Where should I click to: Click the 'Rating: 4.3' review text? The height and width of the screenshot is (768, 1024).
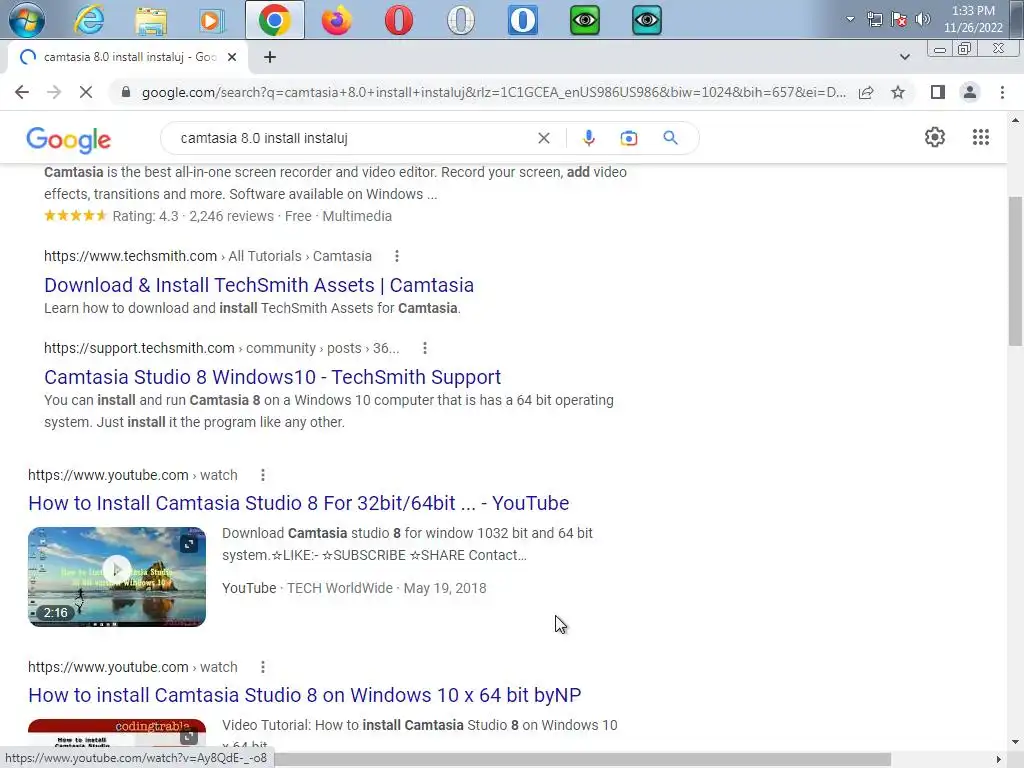pos(145,216)
